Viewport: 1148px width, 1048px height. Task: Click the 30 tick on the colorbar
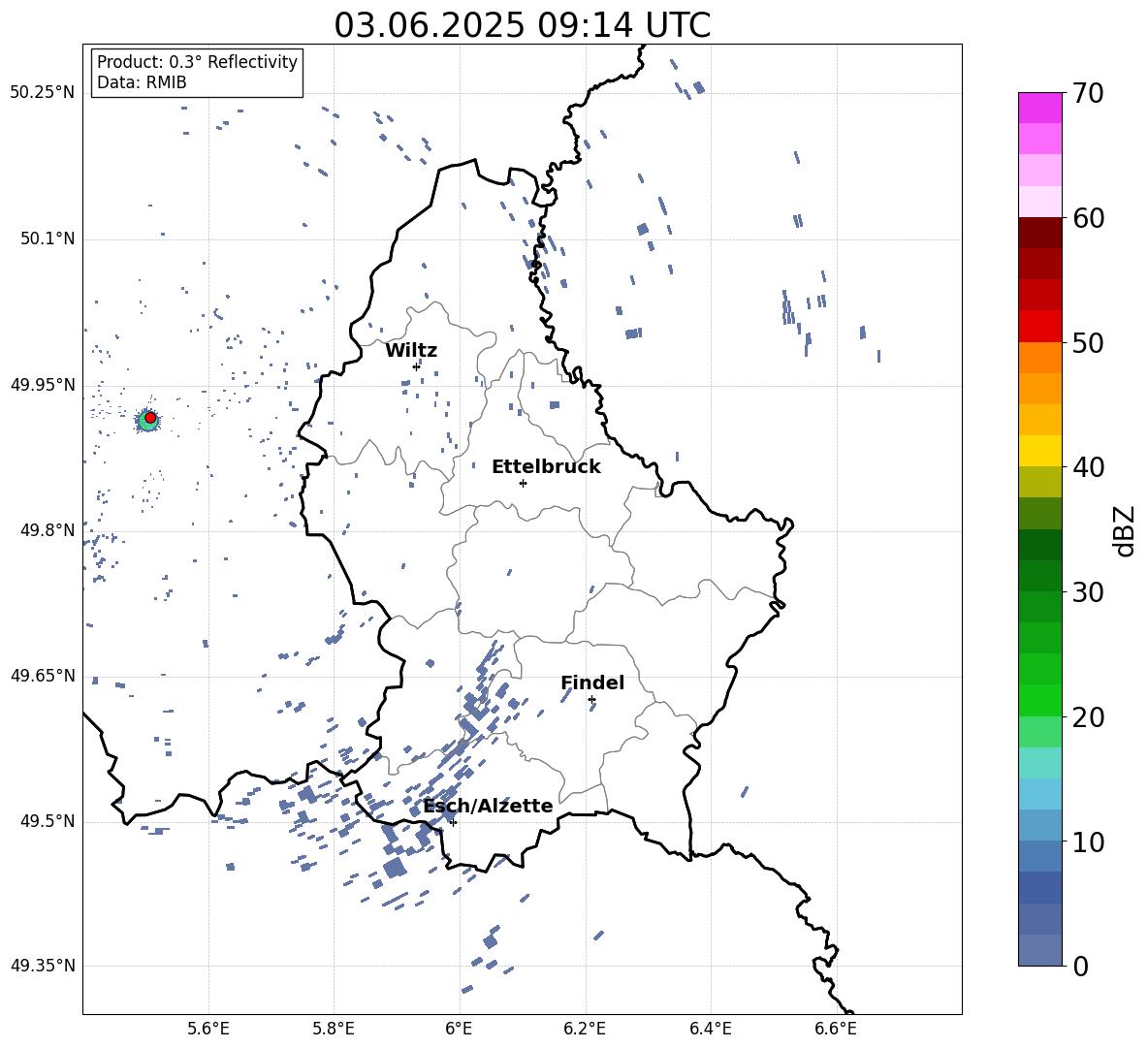pos(1088,592)
